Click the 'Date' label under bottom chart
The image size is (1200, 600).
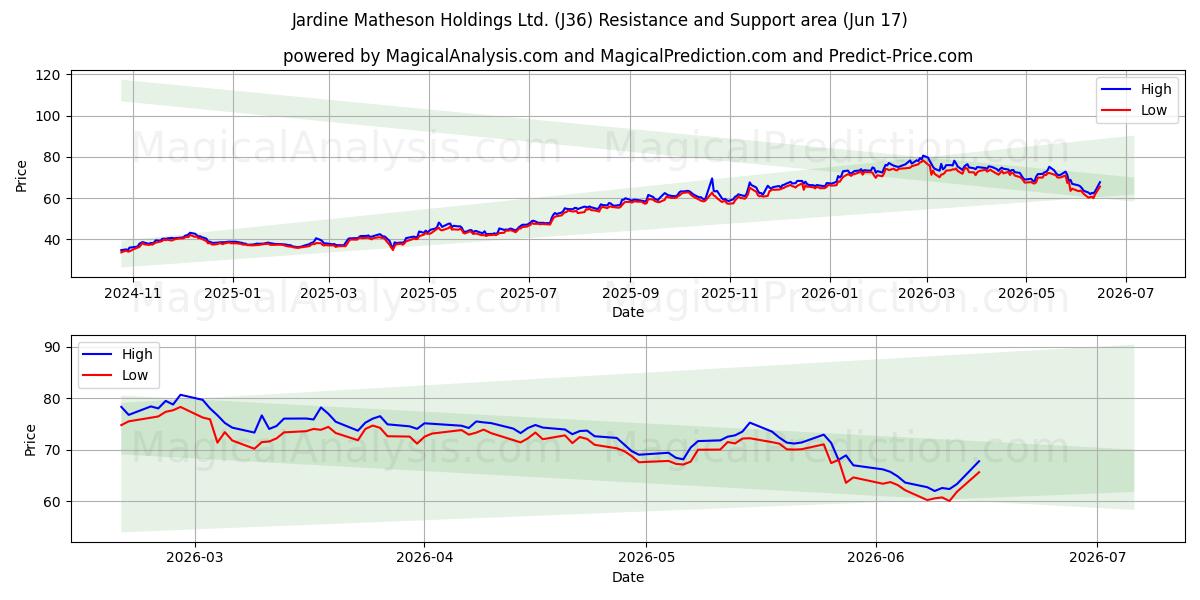click(628, 577)
